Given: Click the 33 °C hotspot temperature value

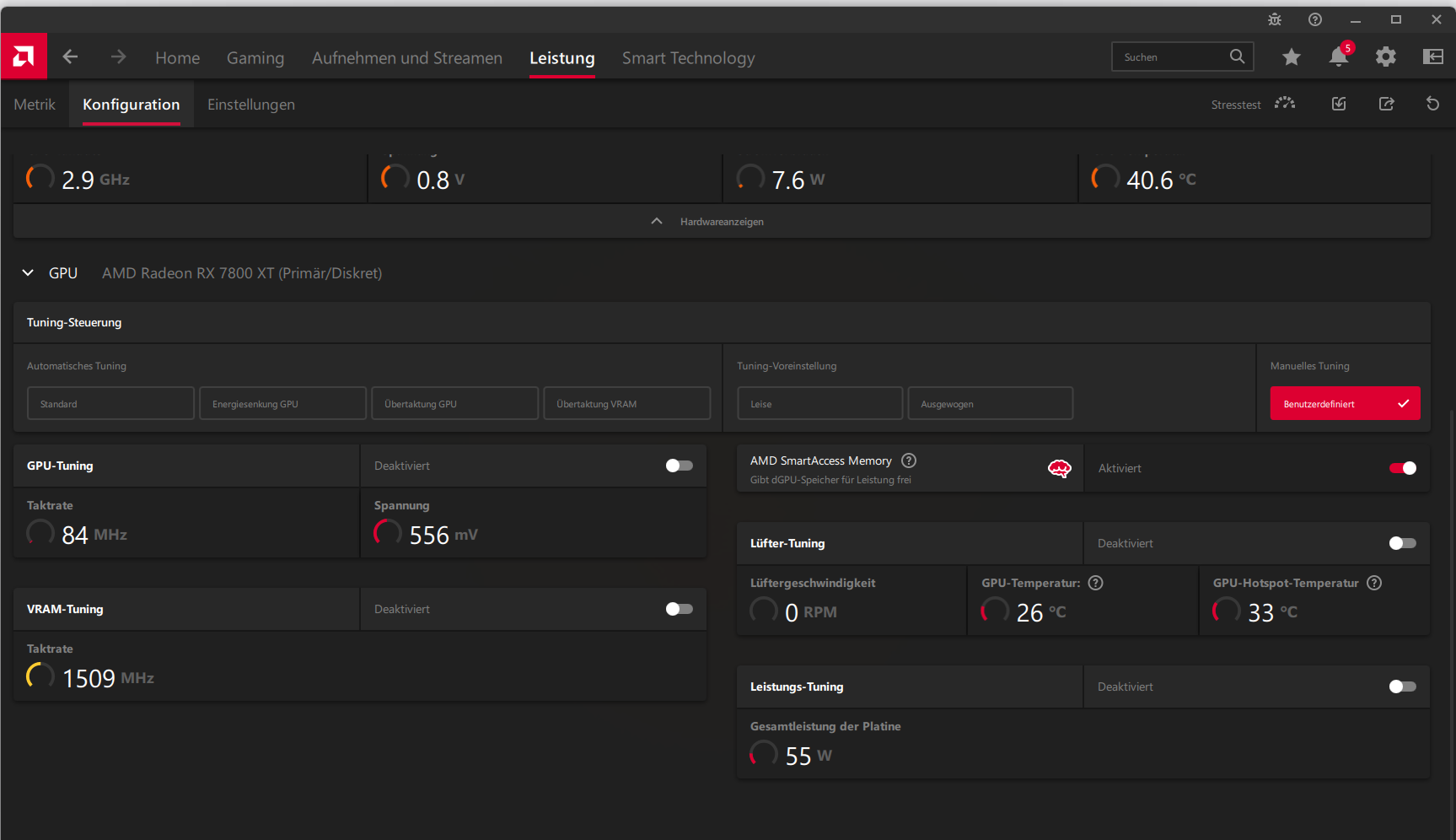Looking at the screenshot, I should 1272,612.
